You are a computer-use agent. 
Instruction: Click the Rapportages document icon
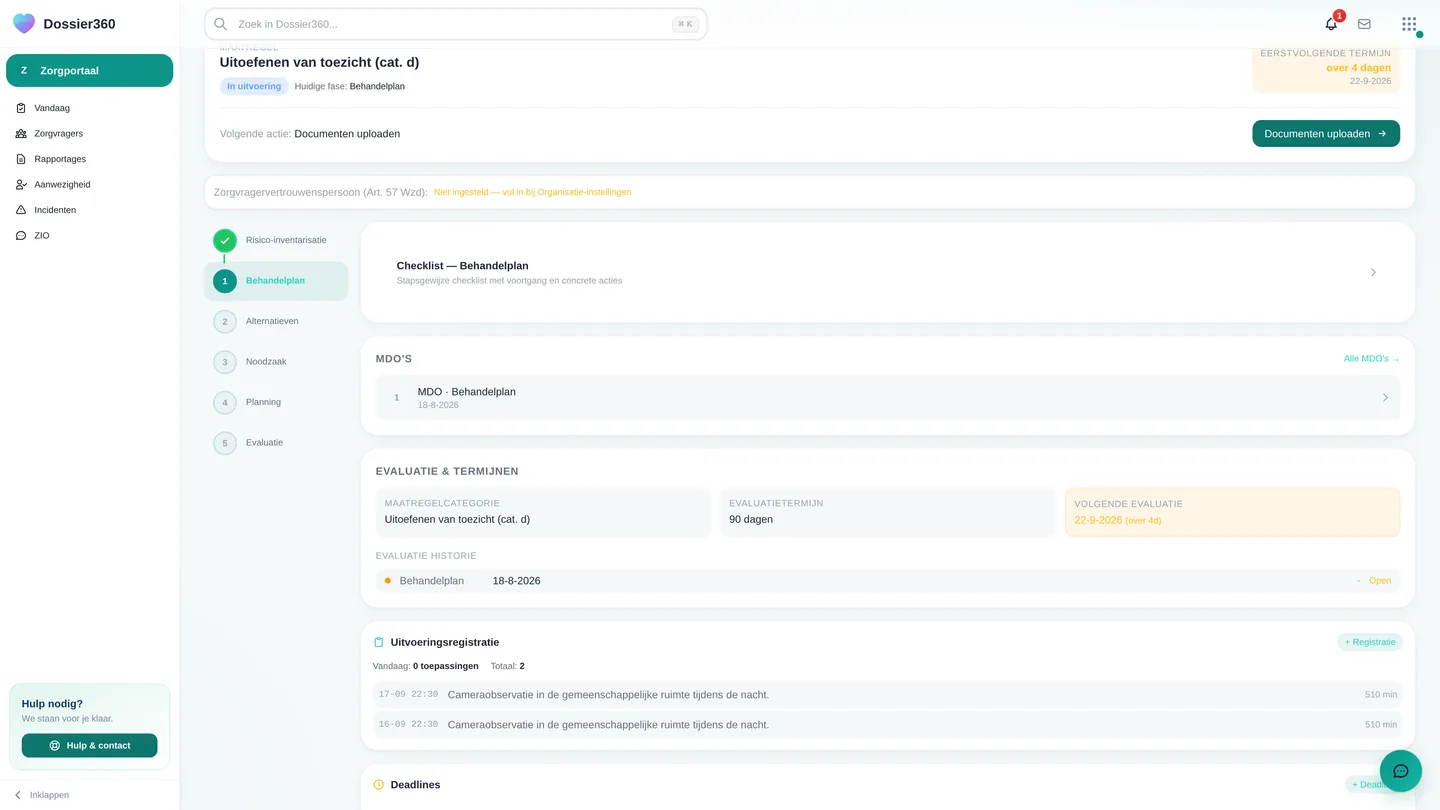click(21, 159)
